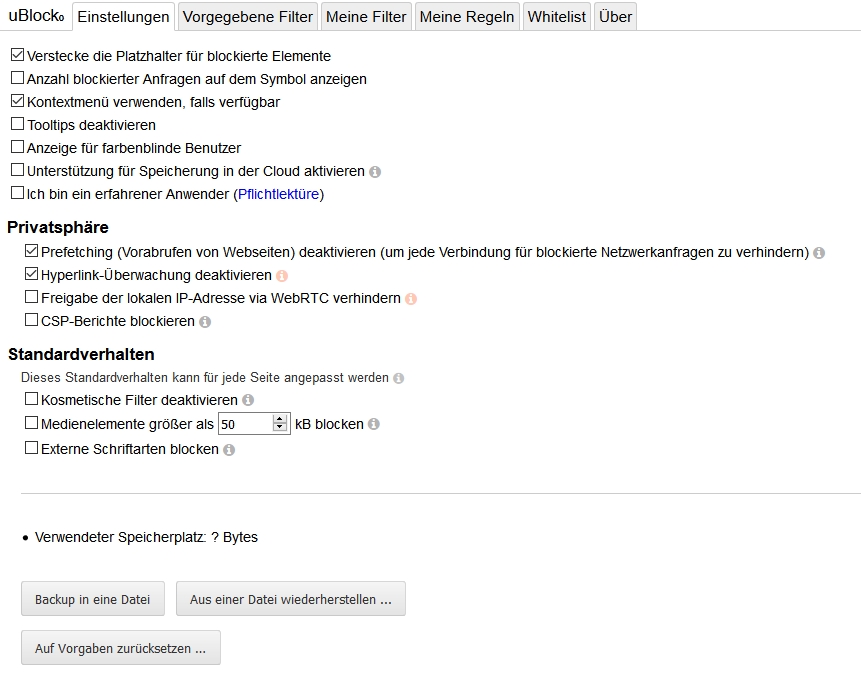Viewport: 861px width, 698px height.
Task: Check CSP-Berichte blockieren option
Action: (32, 321)
